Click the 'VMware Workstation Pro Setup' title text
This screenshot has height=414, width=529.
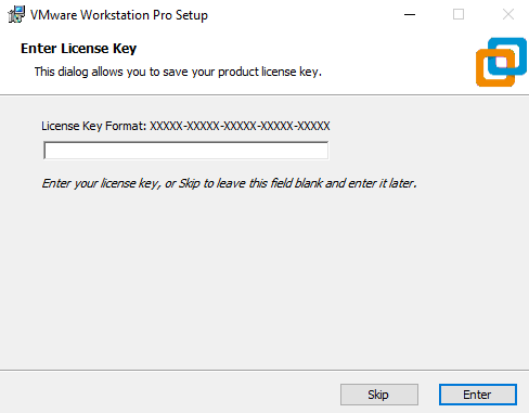pyautogui.click(x=119, y=15)
